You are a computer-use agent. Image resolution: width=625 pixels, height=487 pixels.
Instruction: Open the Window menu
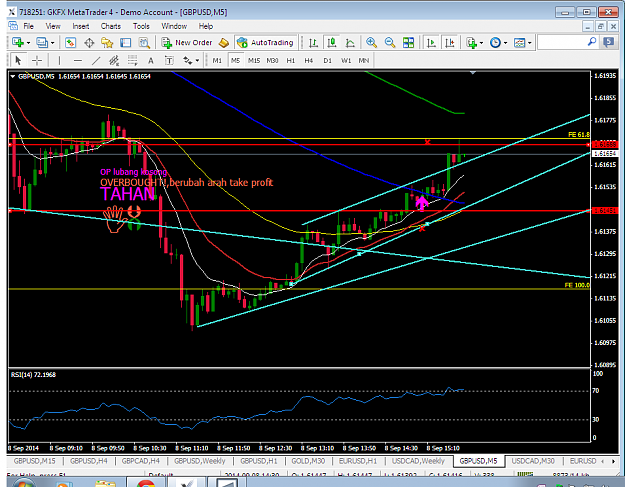(x=174, y=26)
